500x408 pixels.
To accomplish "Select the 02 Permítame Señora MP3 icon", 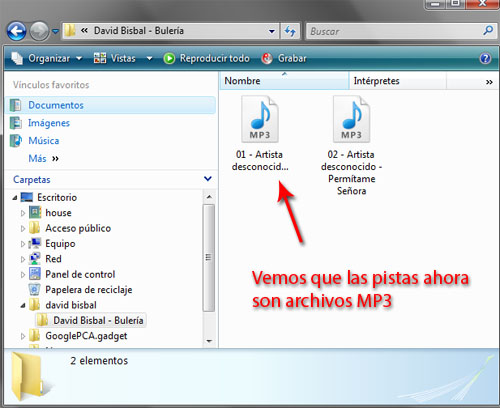I will 351,119.
